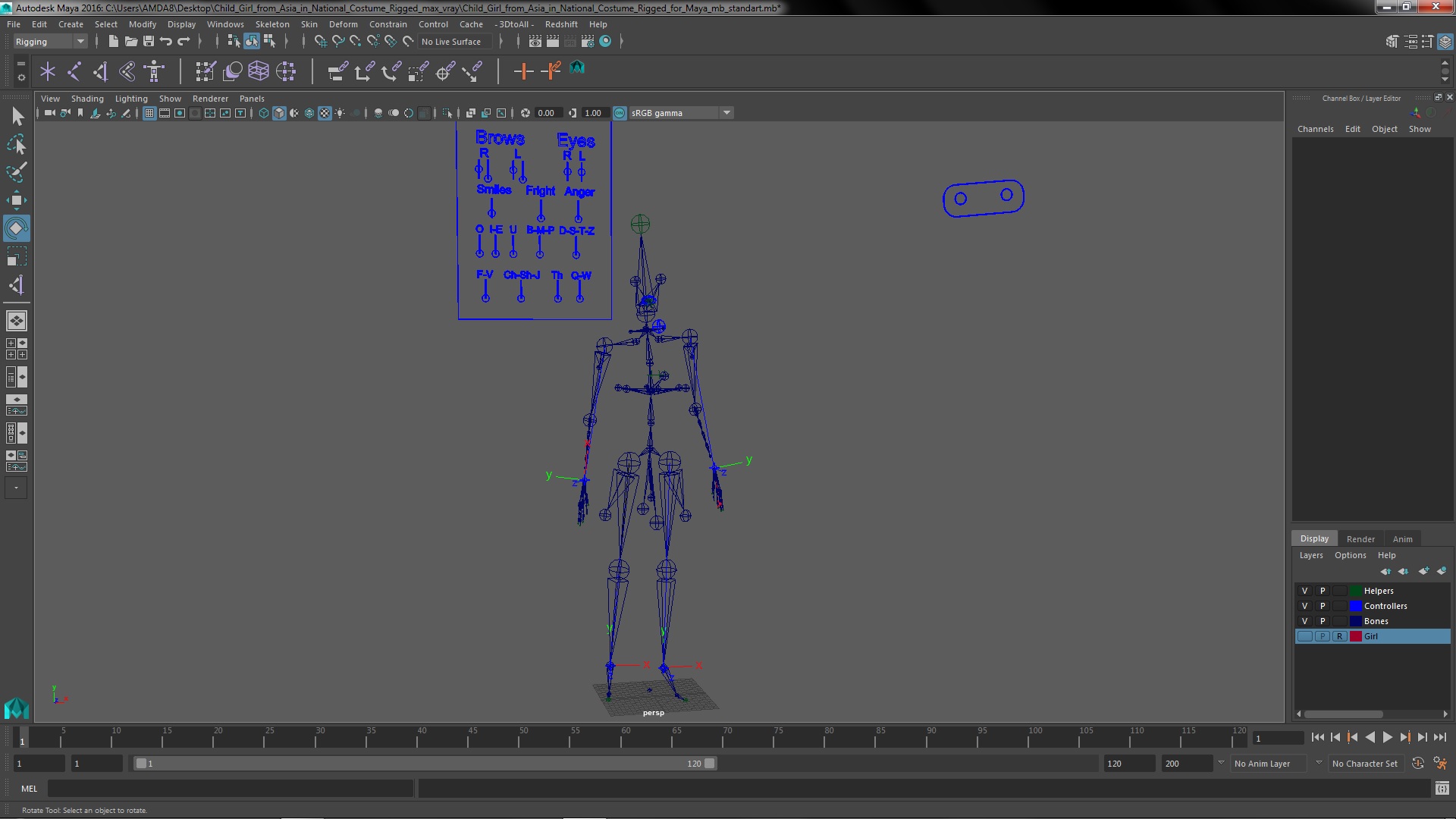Click the Helpers layer color swatch

click(1356, 591)
